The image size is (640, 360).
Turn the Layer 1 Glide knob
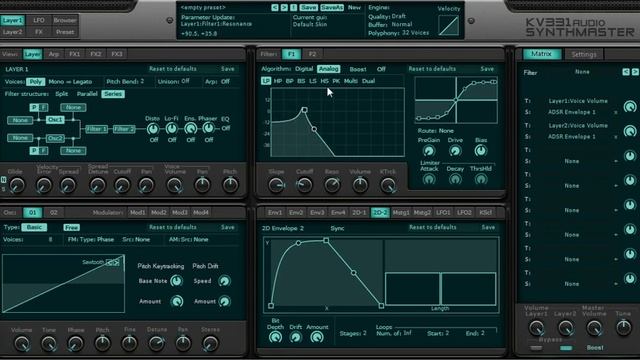pyautogui.click(x=17, y=185)
